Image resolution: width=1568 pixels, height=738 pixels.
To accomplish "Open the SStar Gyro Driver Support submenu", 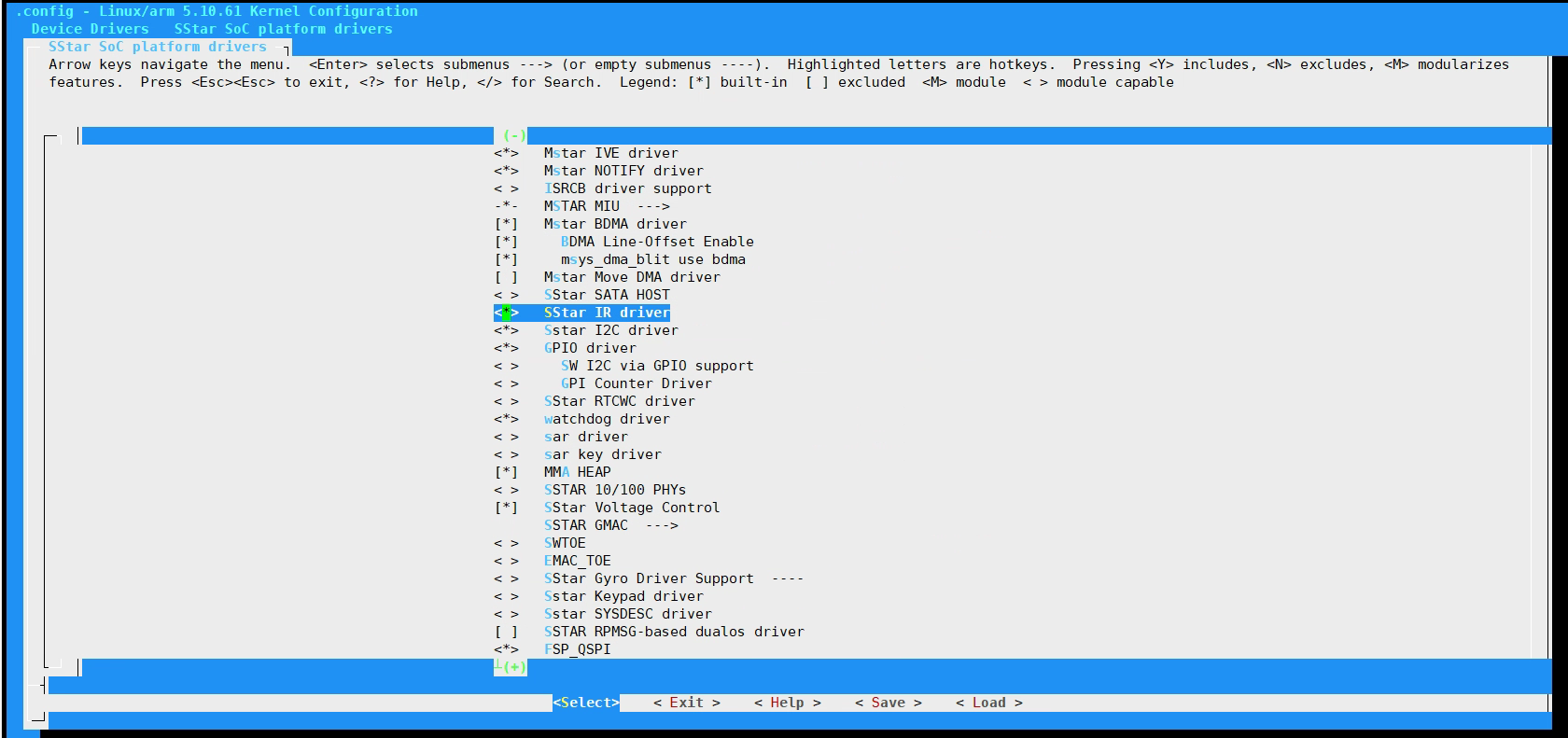I will click(673, 578).
